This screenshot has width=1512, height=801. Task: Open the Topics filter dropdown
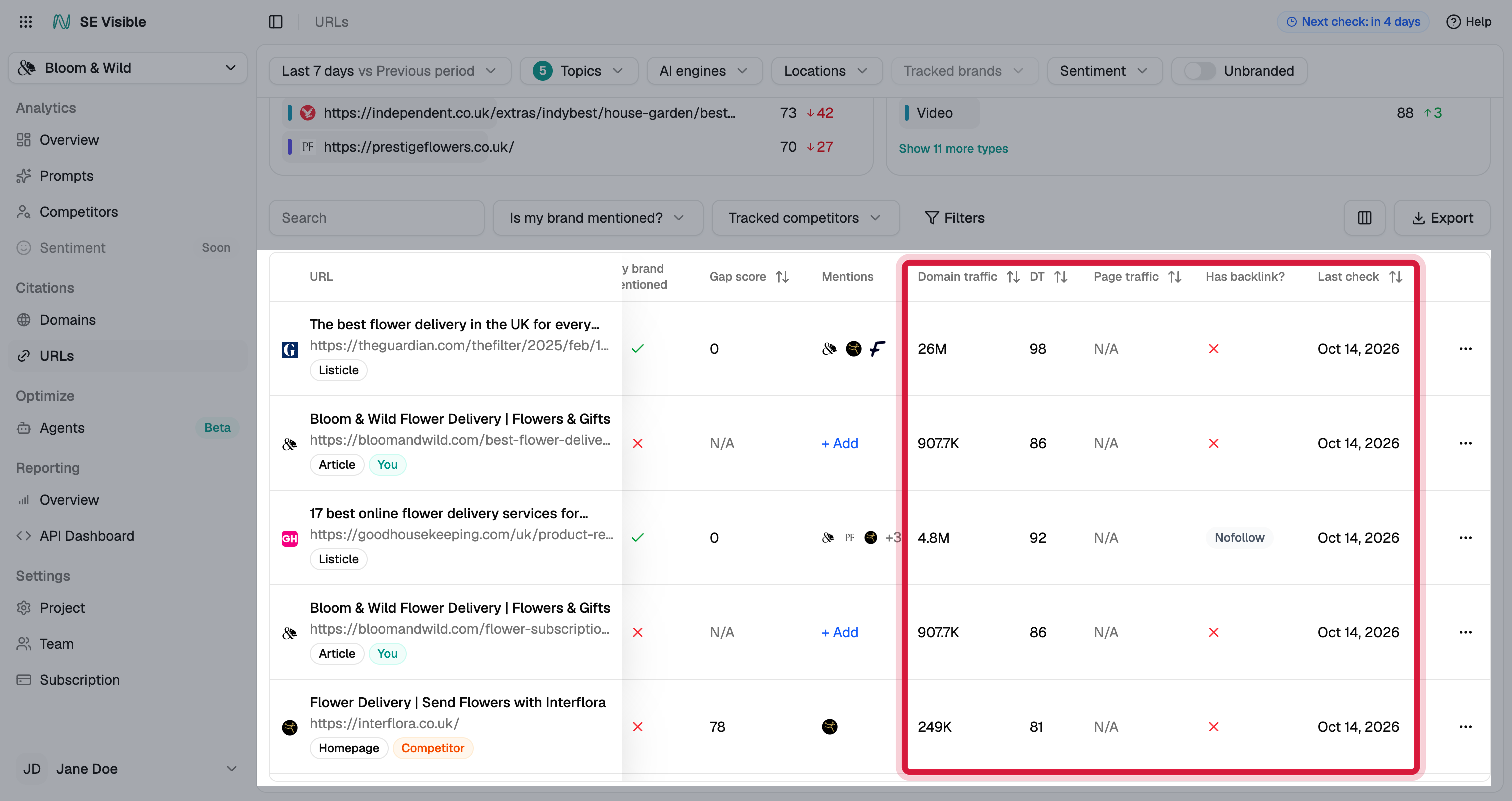[x=578, y=71]
